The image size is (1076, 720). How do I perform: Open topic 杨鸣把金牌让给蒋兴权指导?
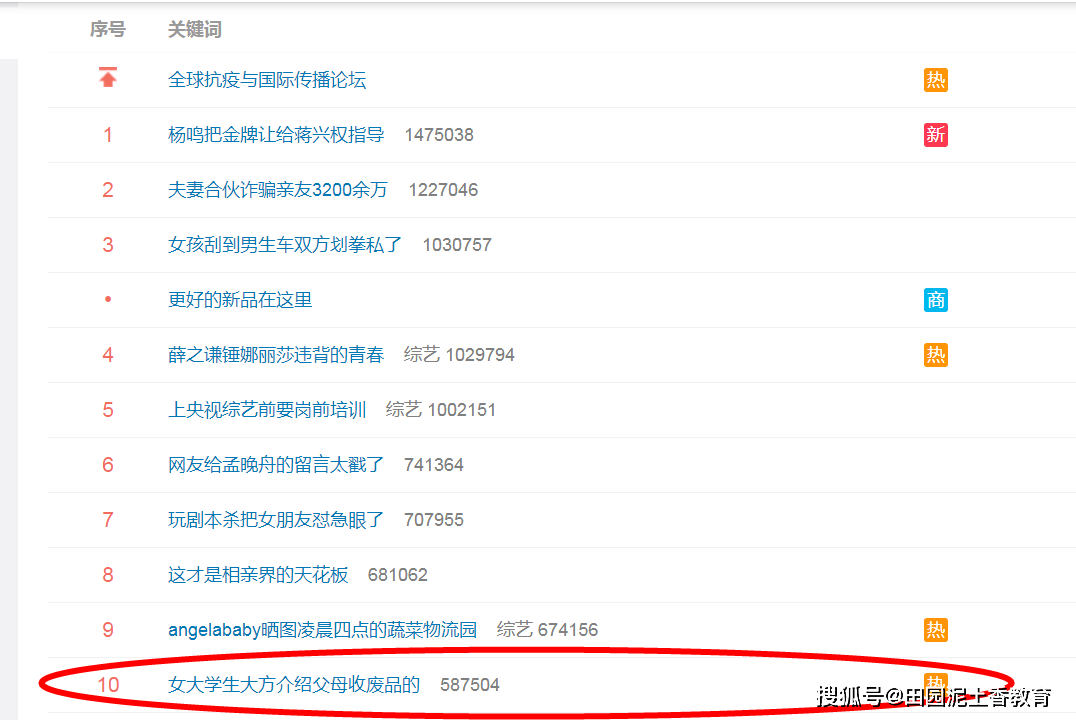point(276,135)
